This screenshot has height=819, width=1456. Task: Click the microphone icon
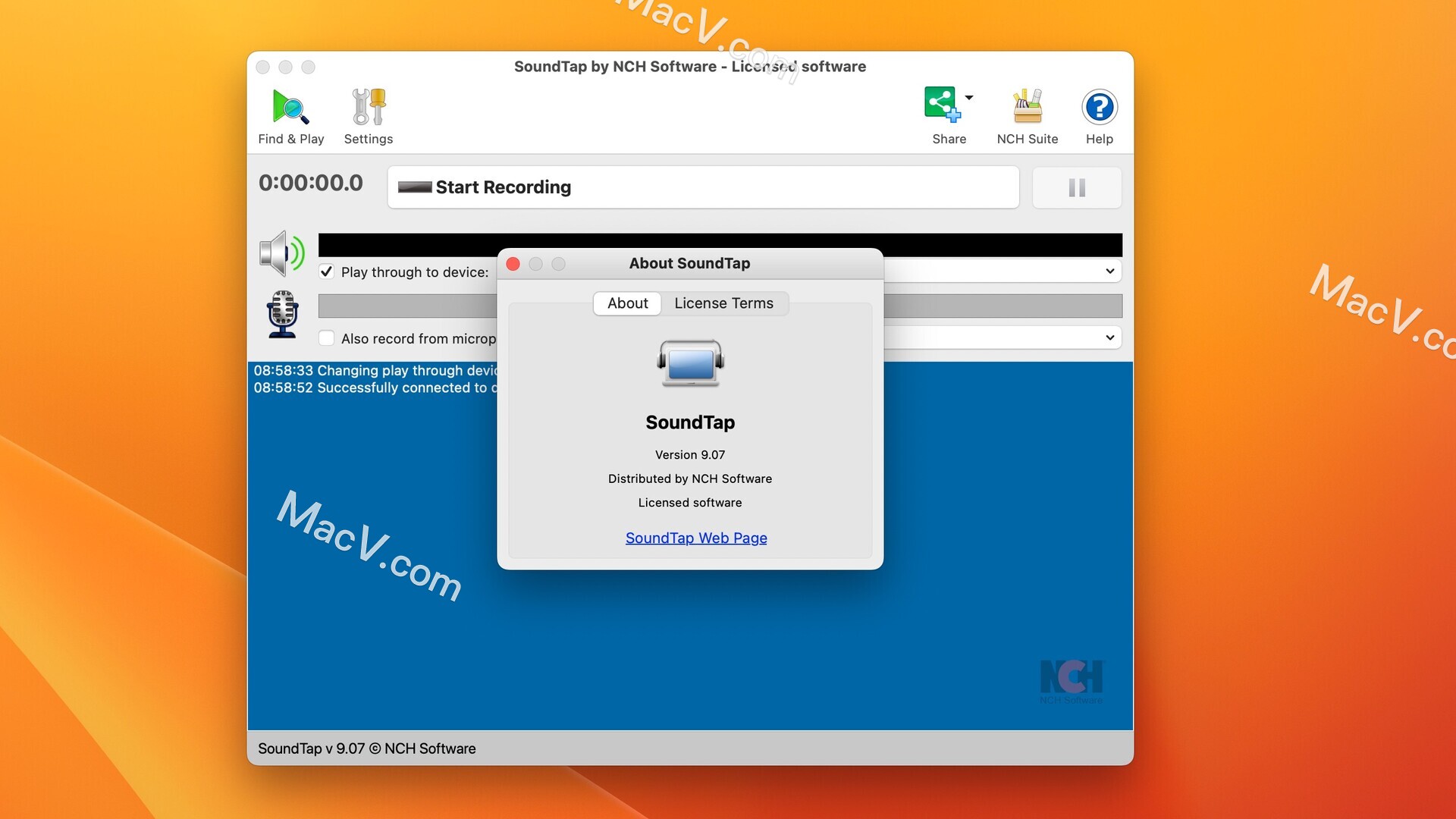(x=282, y=315)
